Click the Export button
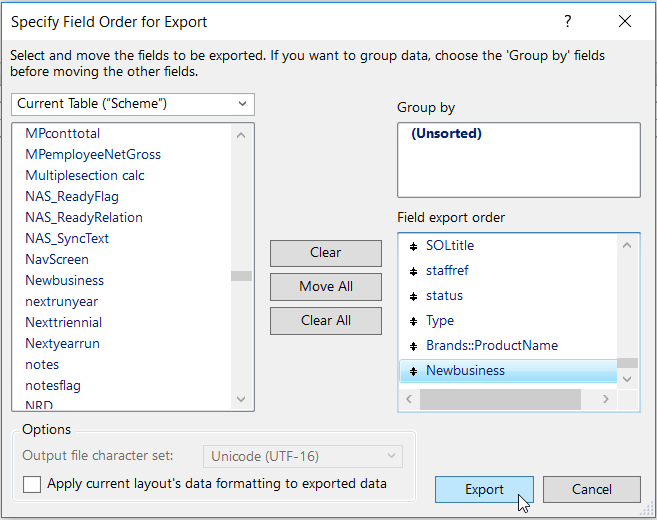657x520 pixels. [x=484, y=489]
